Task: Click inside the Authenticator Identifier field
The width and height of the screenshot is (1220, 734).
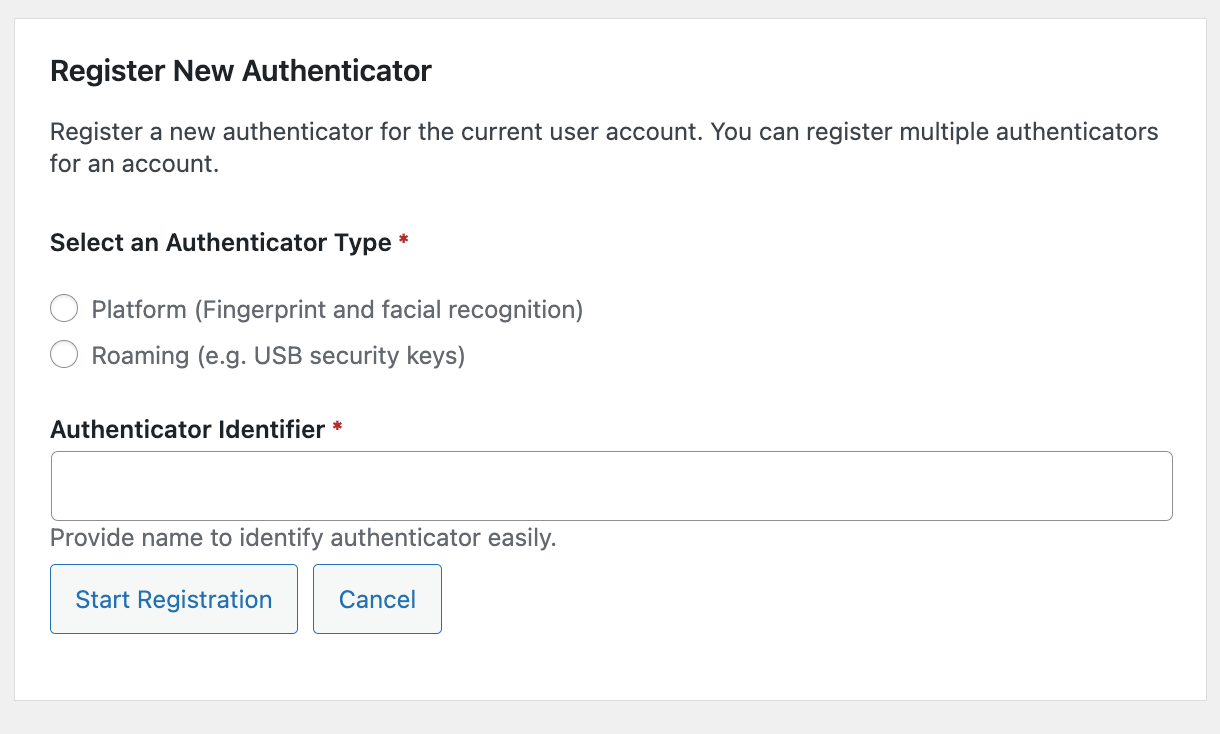Action: click(x=610, y=485)
